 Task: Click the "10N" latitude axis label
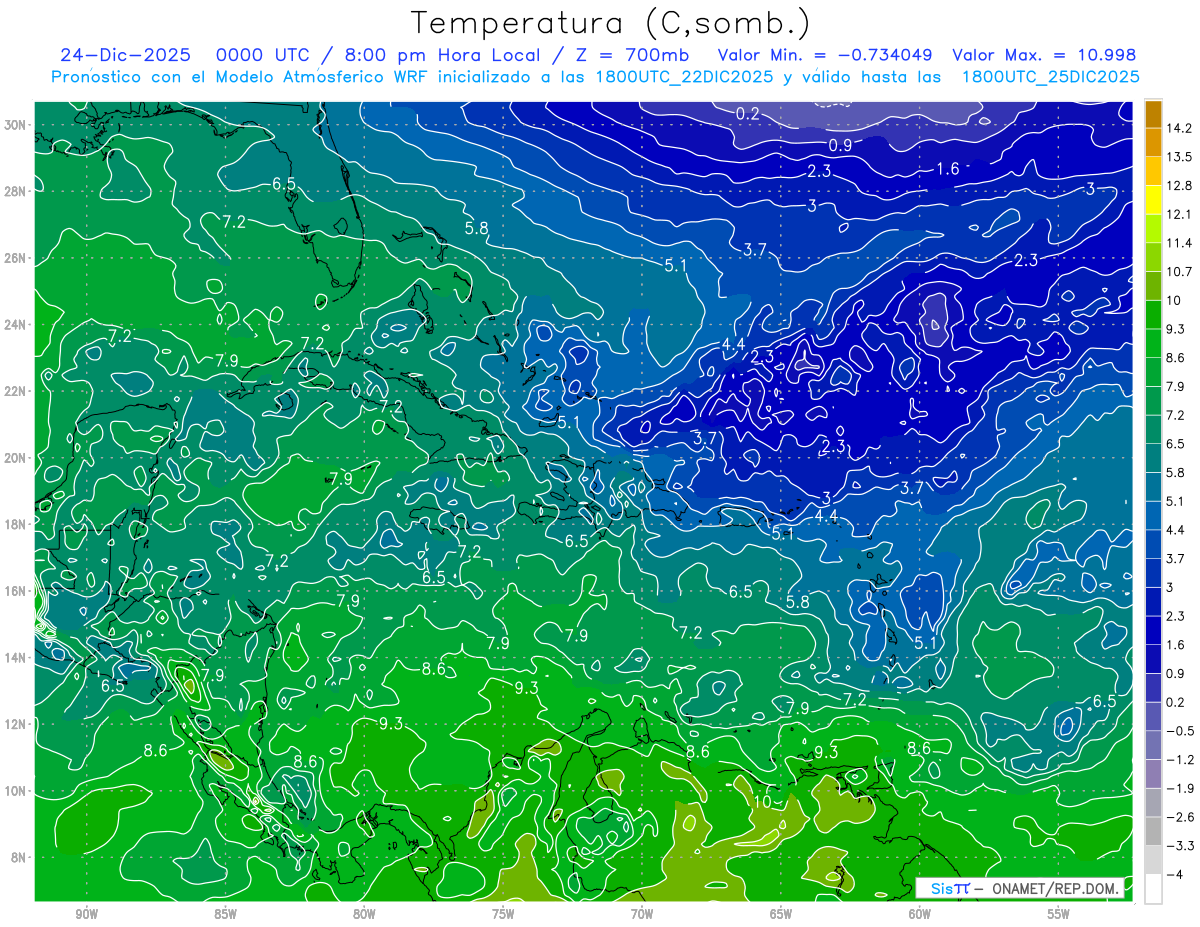(x=17, y=791)
